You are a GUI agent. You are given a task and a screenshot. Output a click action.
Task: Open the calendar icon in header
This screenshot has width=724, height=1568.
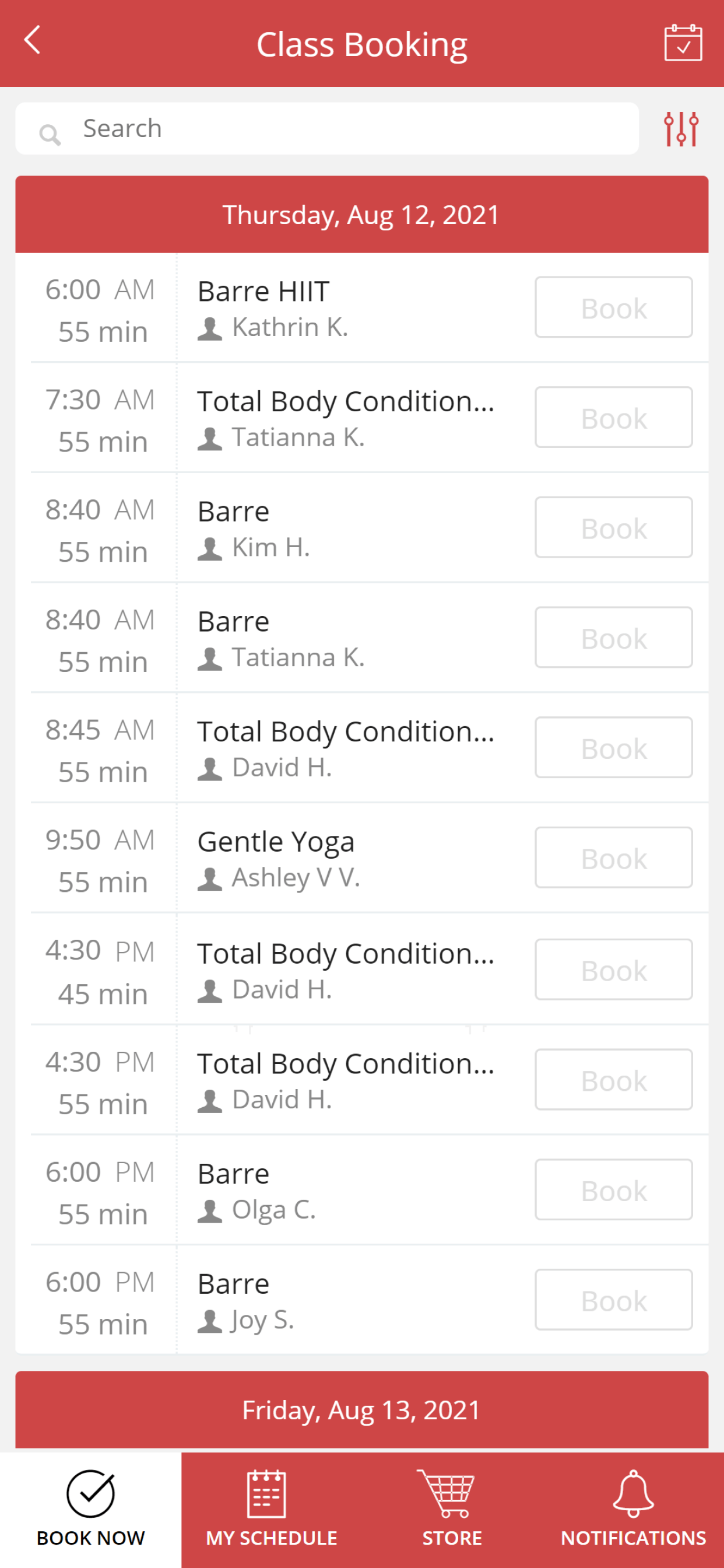point(683,43)
